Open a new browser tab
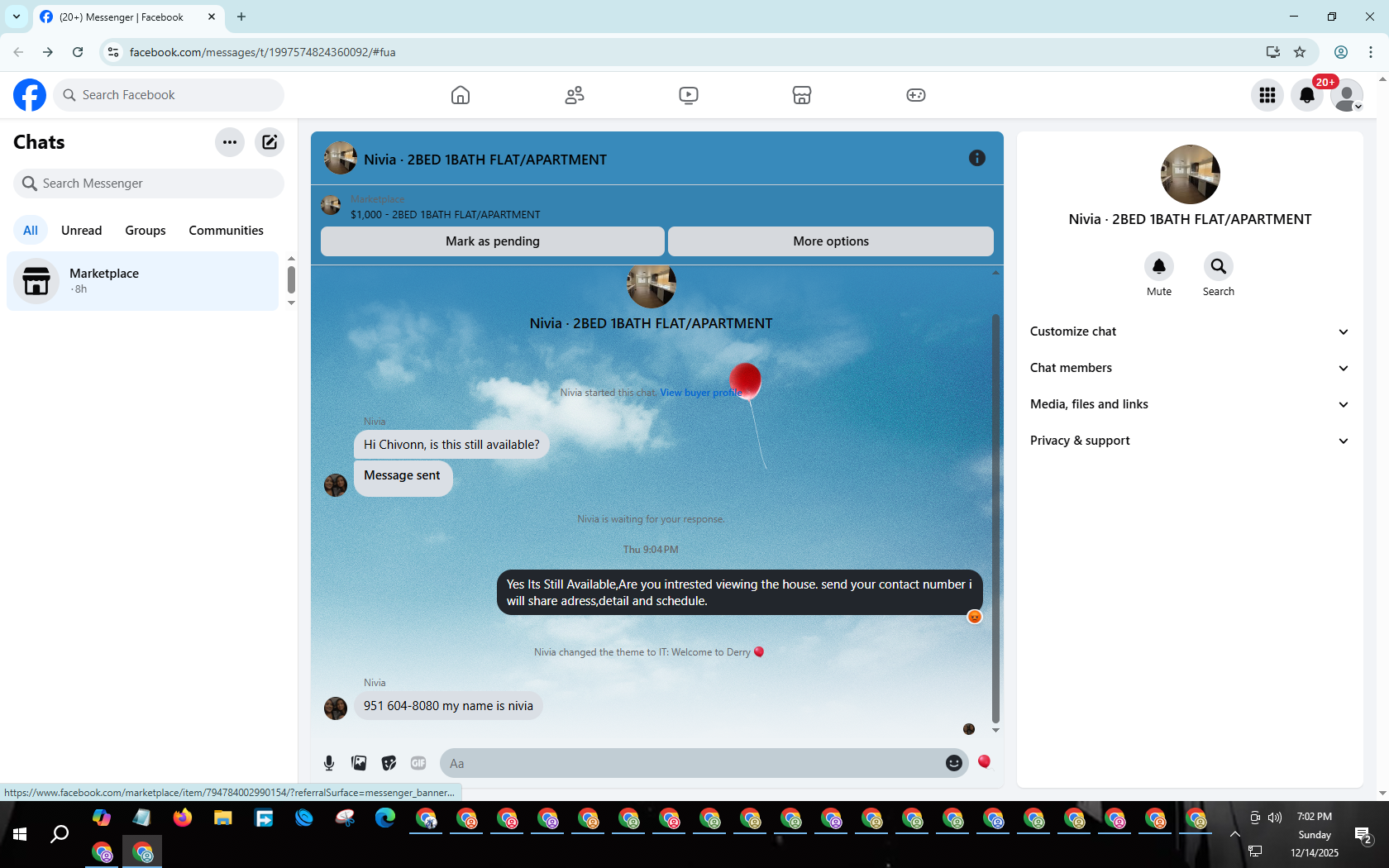The height and width of the screenshot is (868, 1389). point(241,17)
